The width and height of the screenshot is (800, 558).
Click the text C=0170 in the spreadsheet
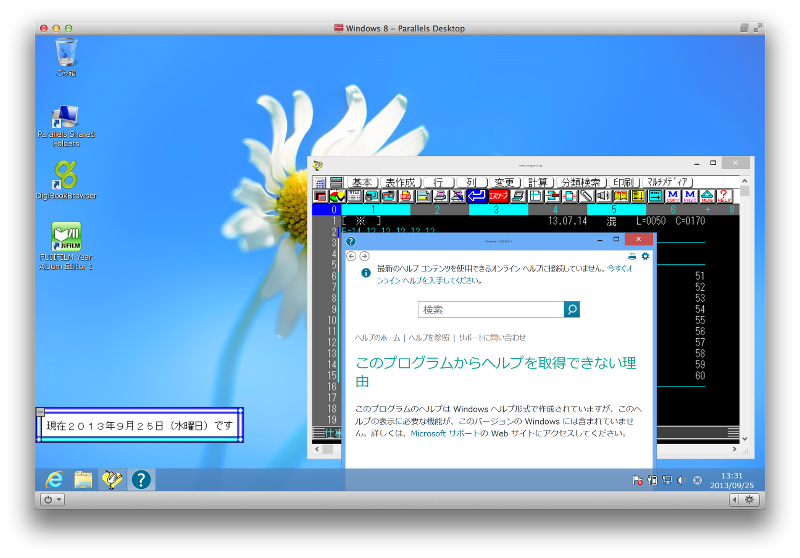click(690, 221)
